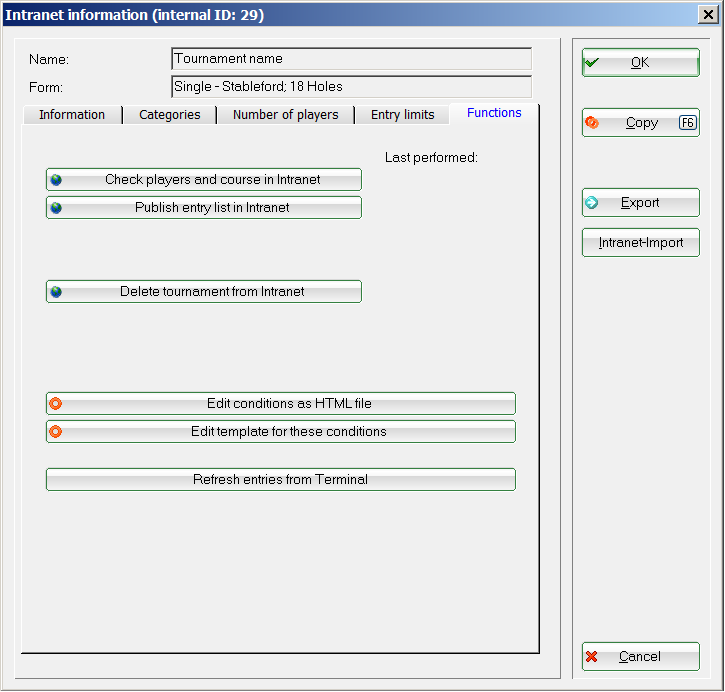Screen dimensions: 725x692
Task: Open the Categories tab
Action: point(170,115)
